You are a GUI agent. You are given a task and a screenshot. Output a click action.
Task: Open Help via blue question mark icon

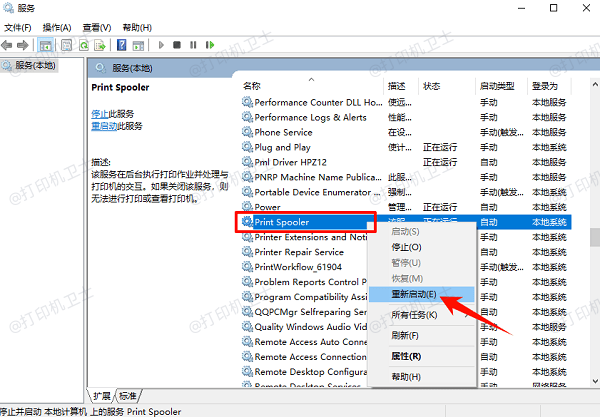tap(121, 45)
